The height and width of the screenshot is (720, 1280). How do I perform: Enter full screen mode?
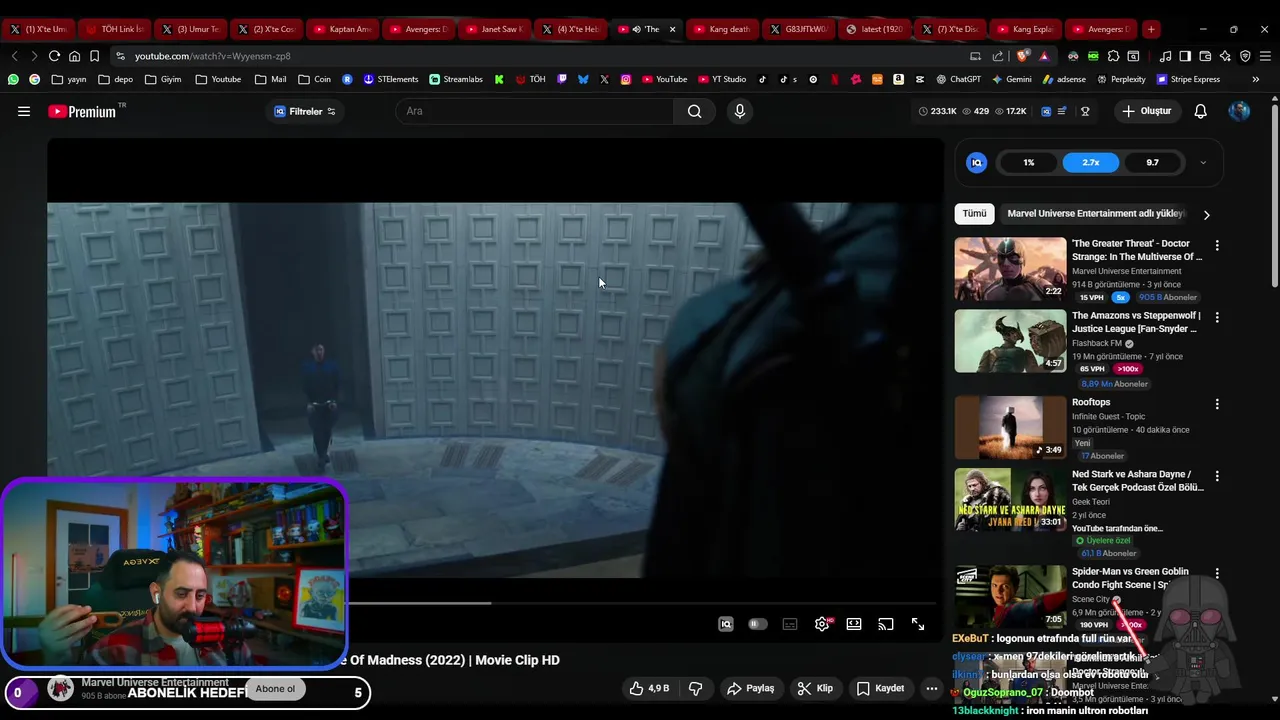click(918, 624)
